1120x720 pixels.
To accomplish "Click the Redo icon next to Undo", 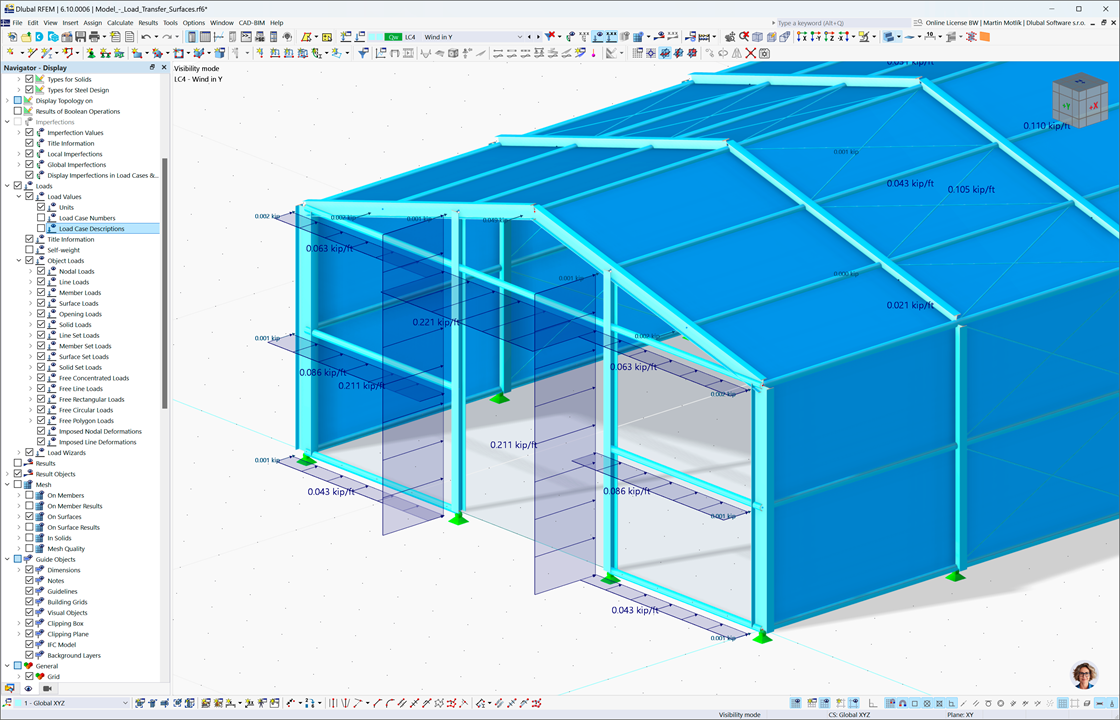I will pos(166,37).
